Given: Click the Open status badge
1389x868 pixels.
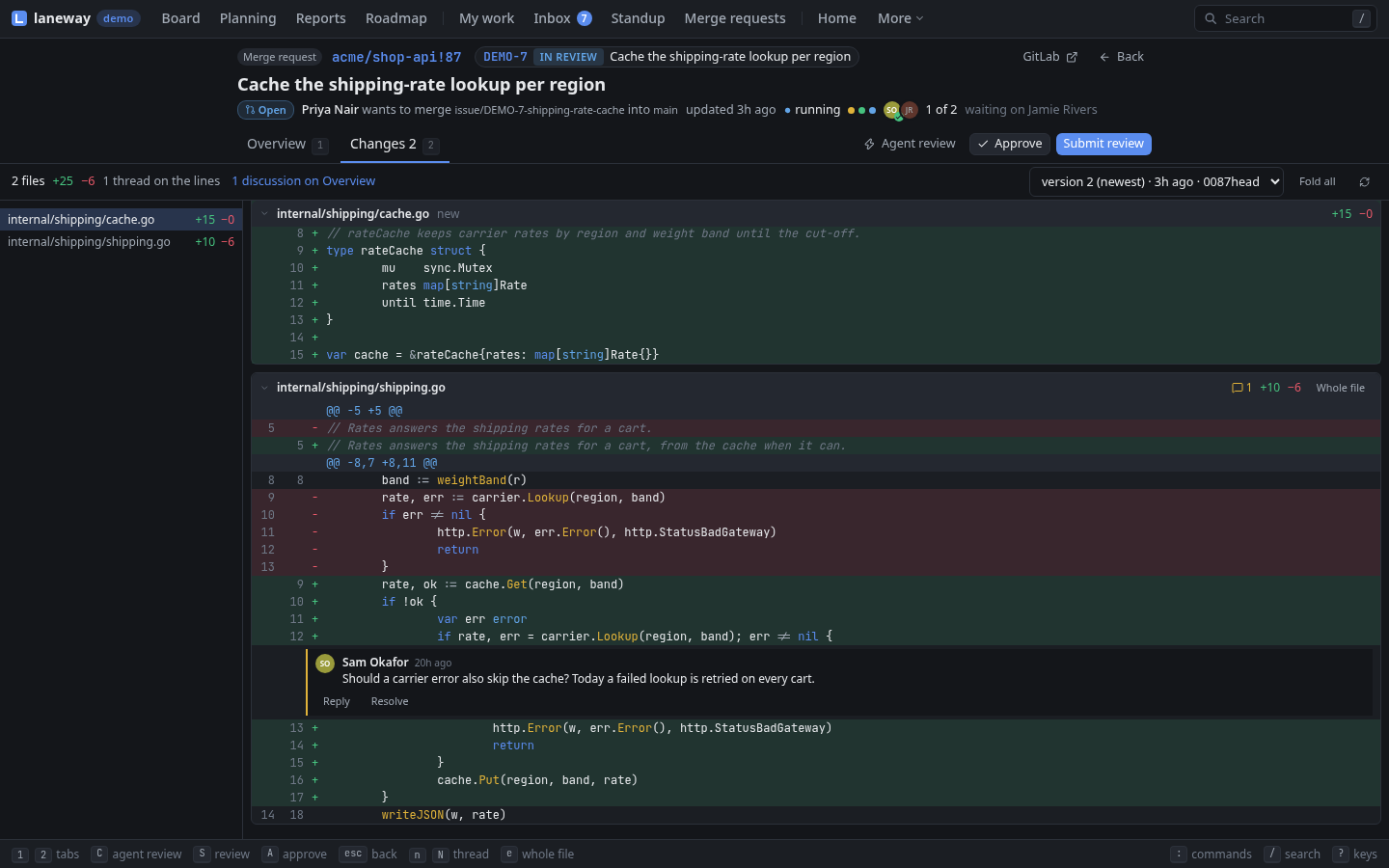Looking at the screenshot, I should pyautogui.click(x=265, y=110).
